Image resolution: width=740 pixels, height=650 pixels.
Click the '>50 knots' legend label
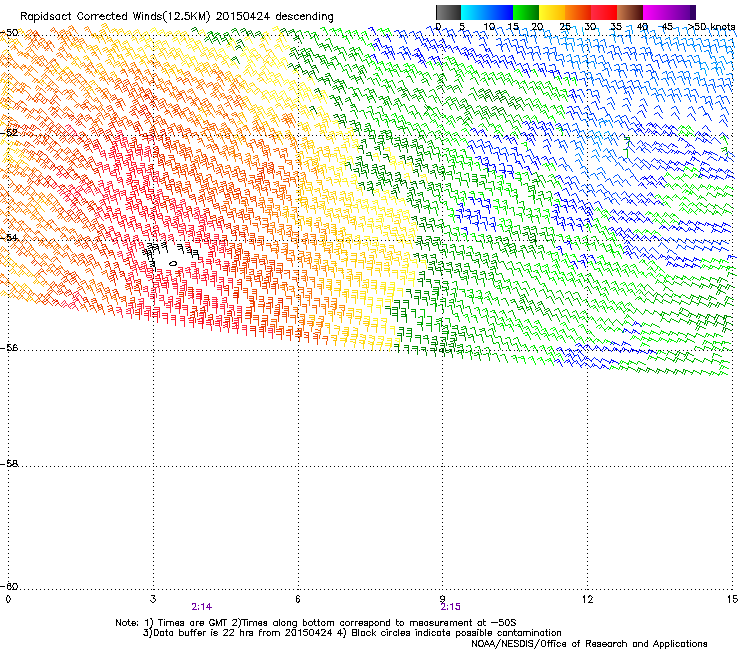[711, 27]
